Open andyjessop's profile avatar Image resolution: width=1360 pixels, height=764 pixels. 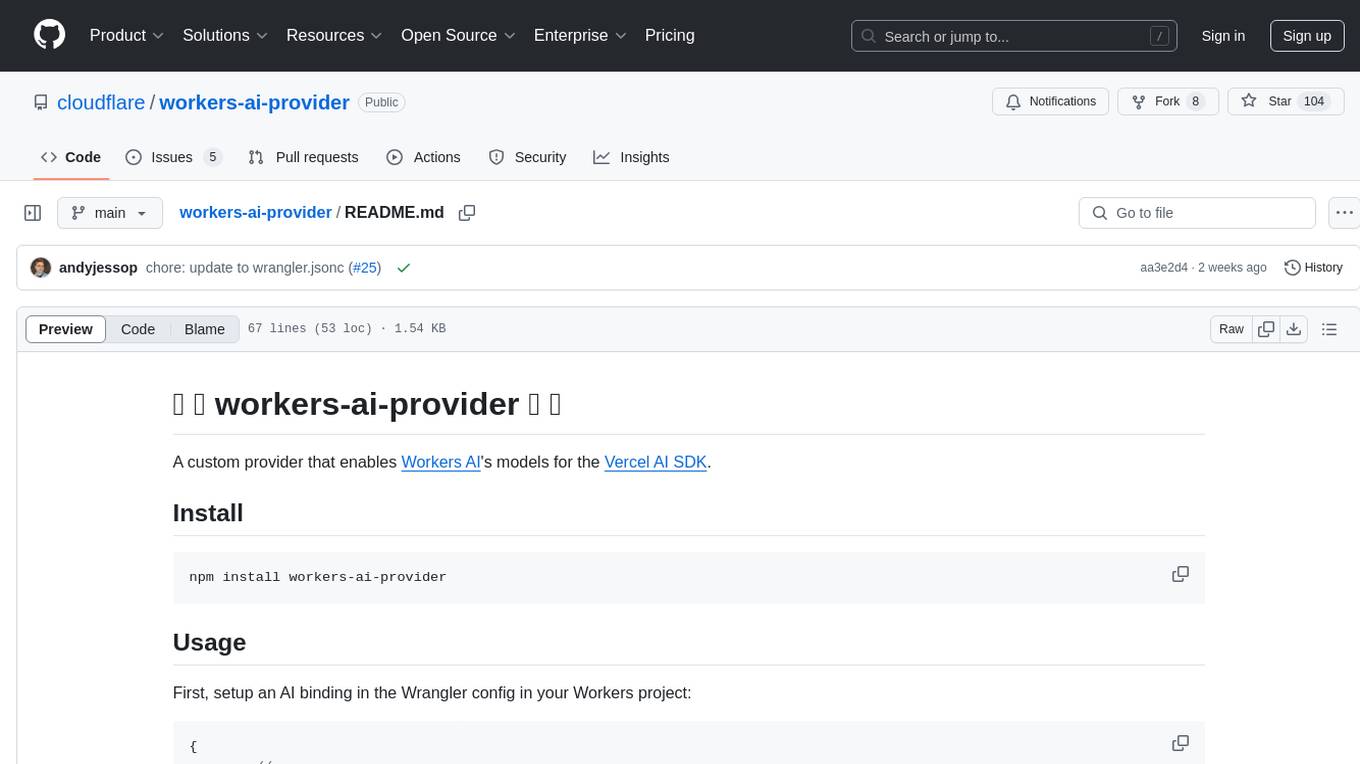pyautogui.click(x=41, y=268)
